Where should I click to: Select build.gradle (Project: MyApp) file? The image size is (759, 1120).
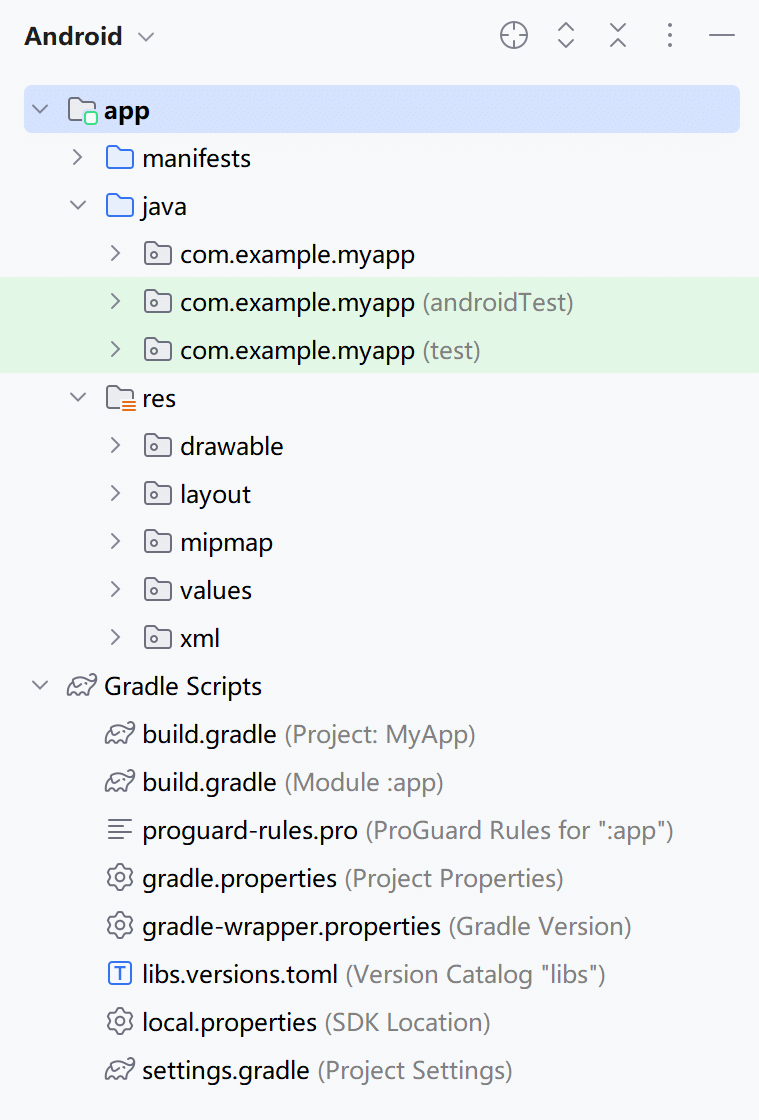point(210,735)
